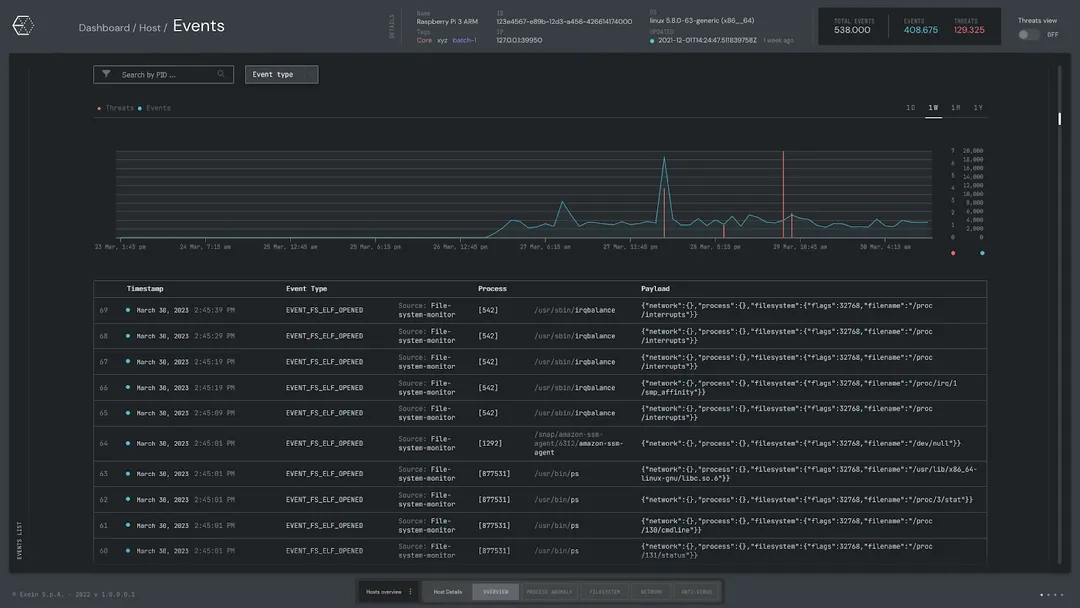This screenshot has width=1080, height=608.
Task: Click inside the Search by PID field
Action: [160, 73]
